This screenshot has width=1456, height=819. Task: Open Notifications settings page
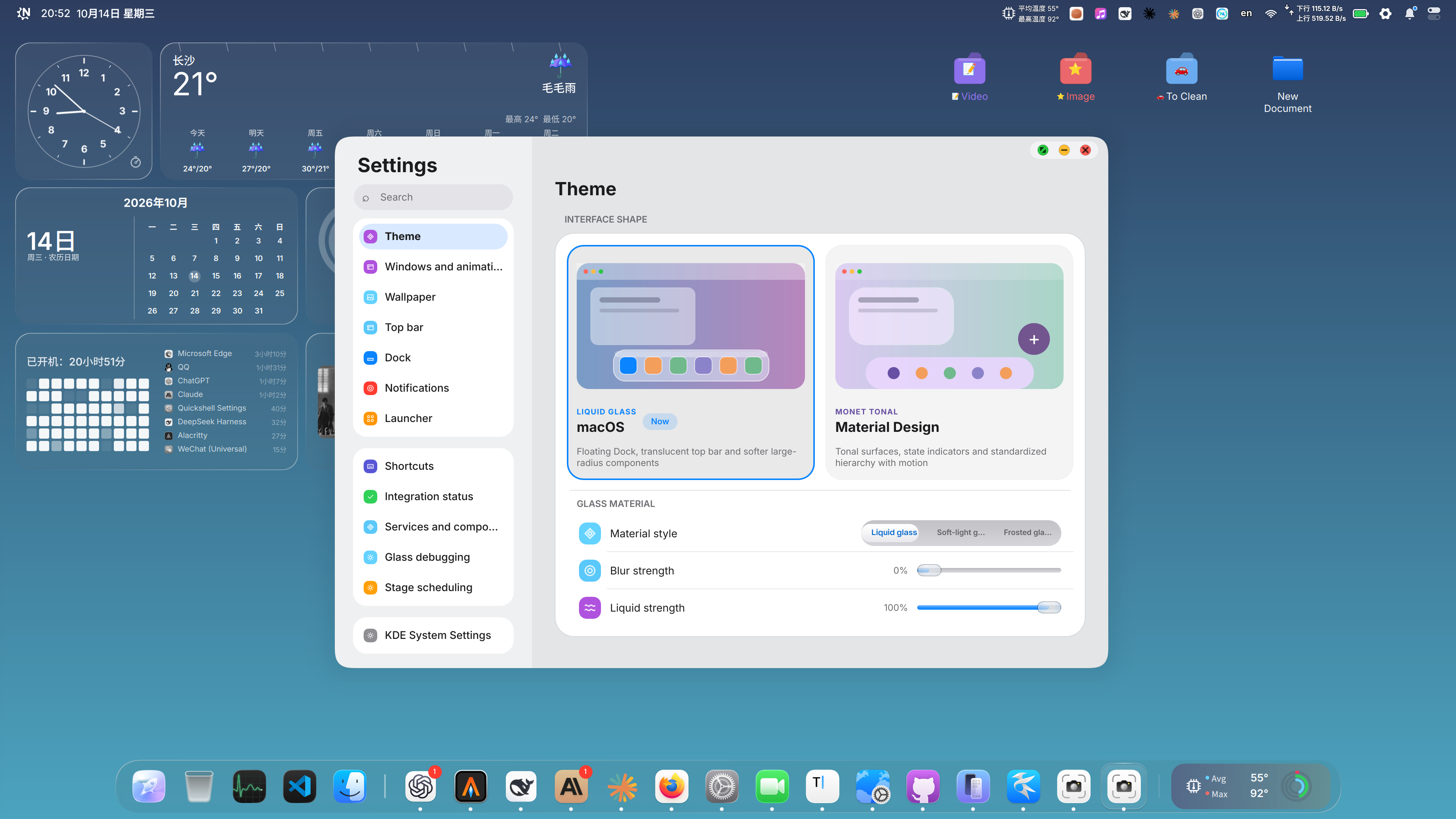click(433, 388)
